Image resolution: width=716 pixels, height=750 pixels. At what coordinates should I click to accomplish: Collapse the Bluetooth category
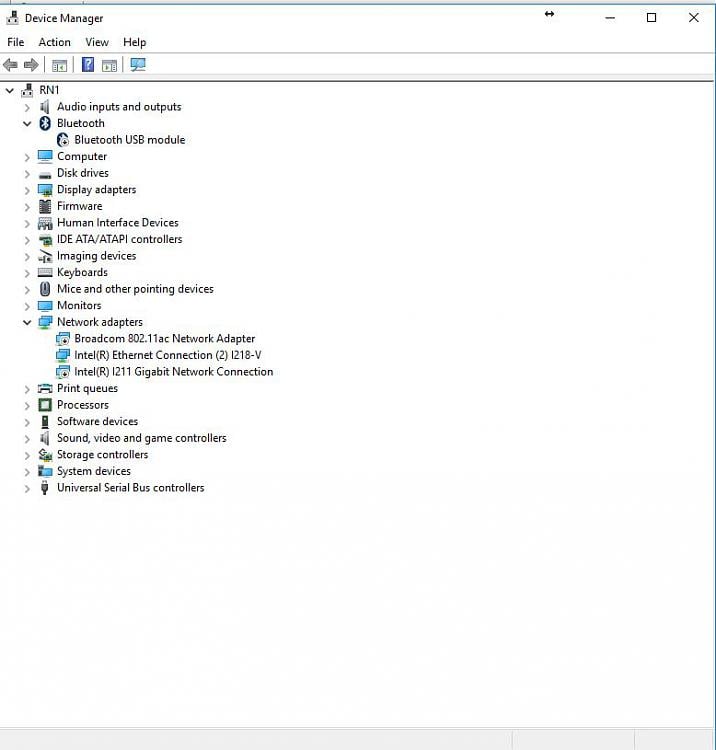coord(27,123)
